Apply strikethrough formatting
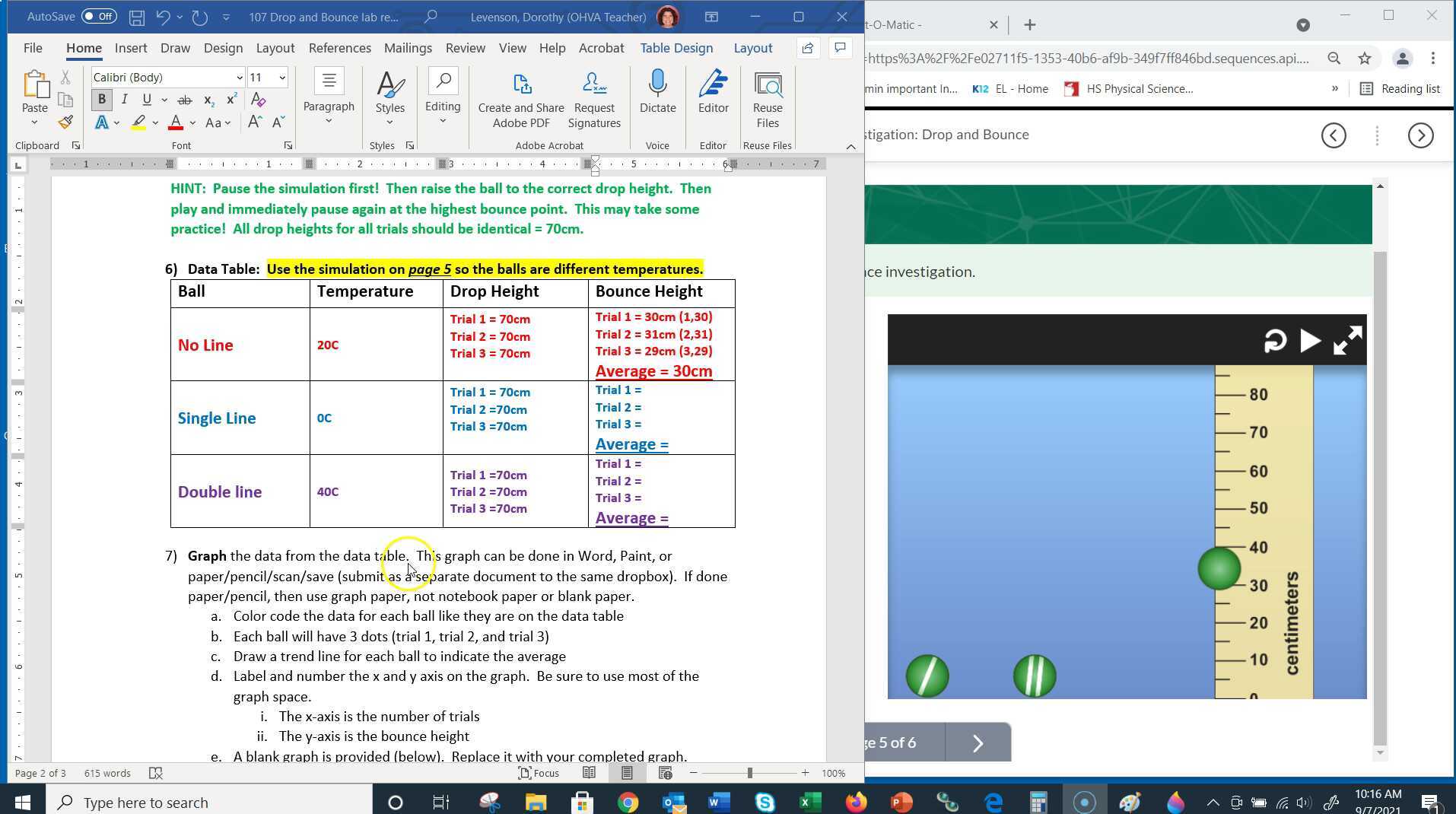Viewport: 1456px width, 814px height. (x=184, y=100)
